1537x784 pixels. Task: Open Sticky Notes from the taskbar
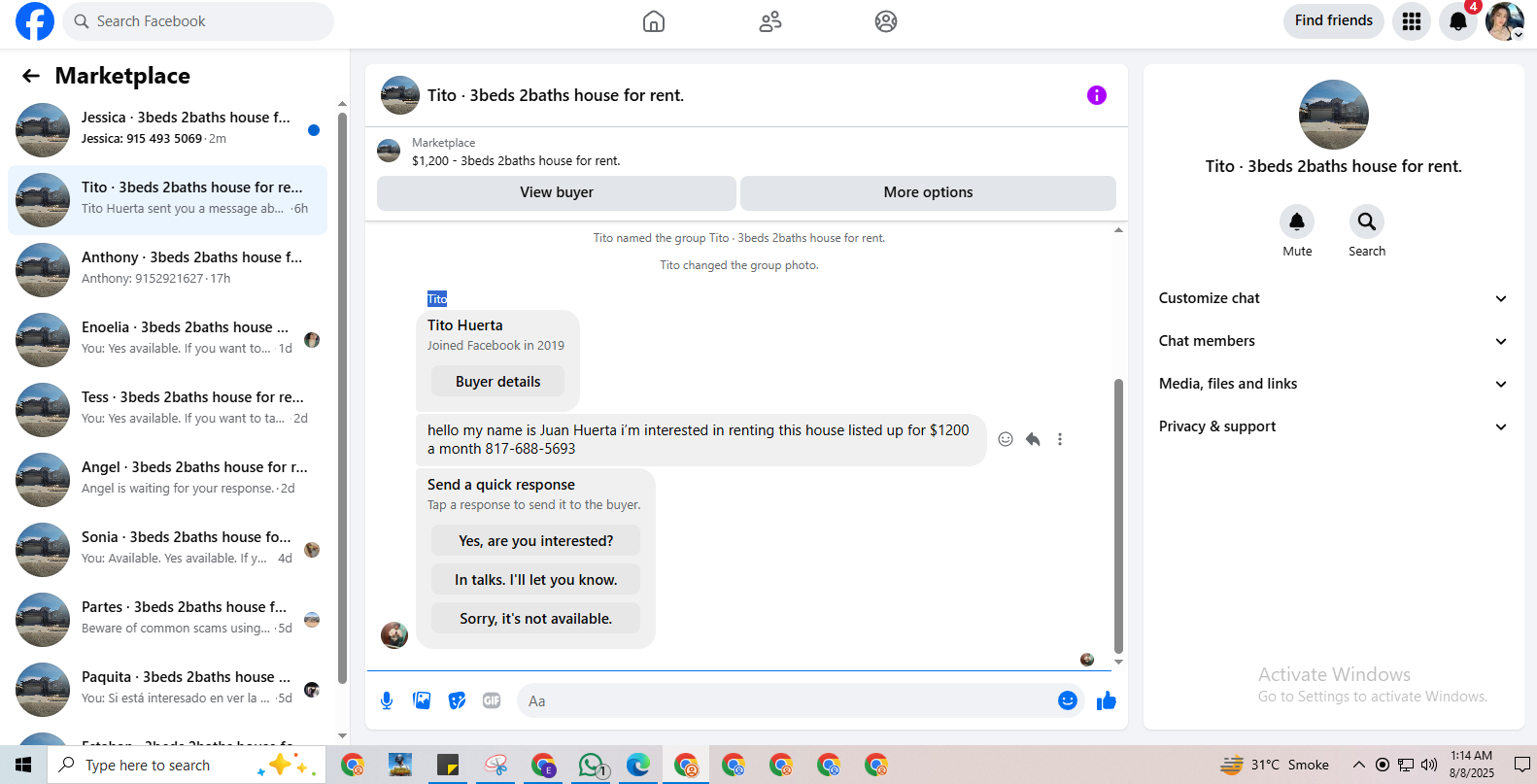(x=448, y=766)
